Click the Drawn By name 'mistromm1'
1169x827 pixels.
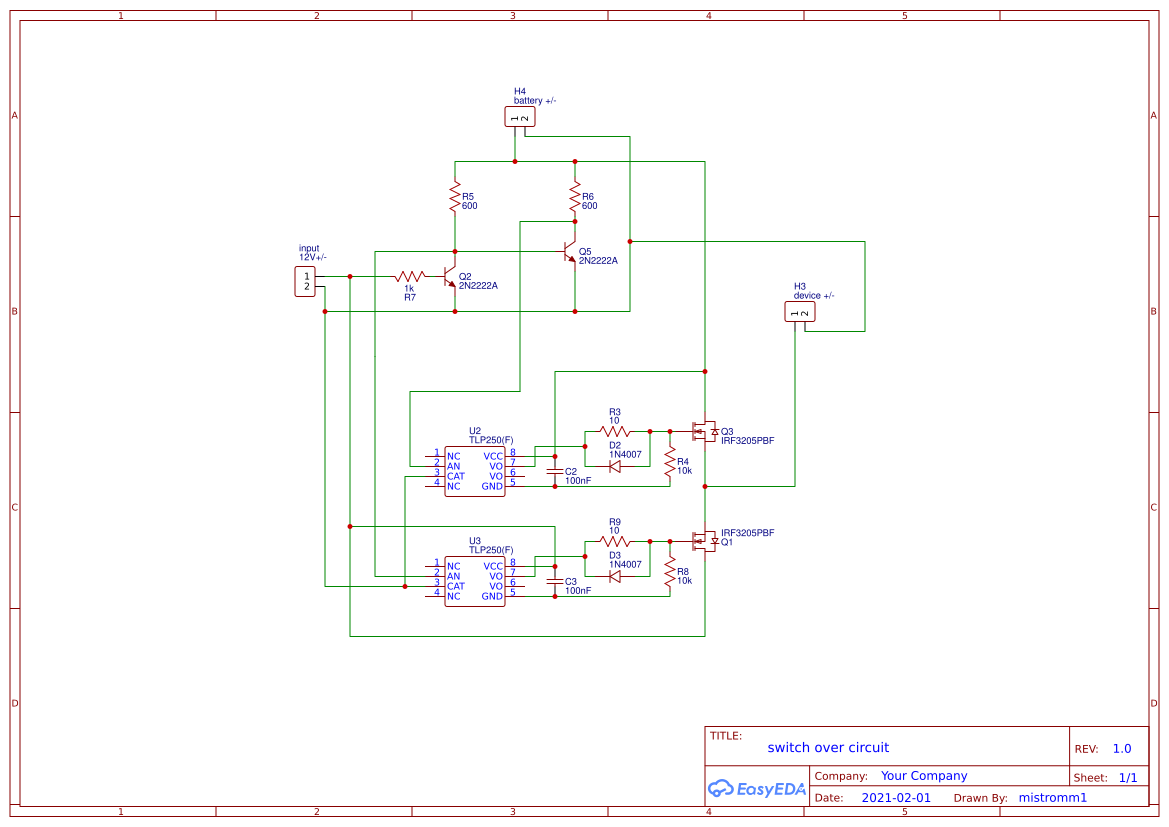[1052, 797]
